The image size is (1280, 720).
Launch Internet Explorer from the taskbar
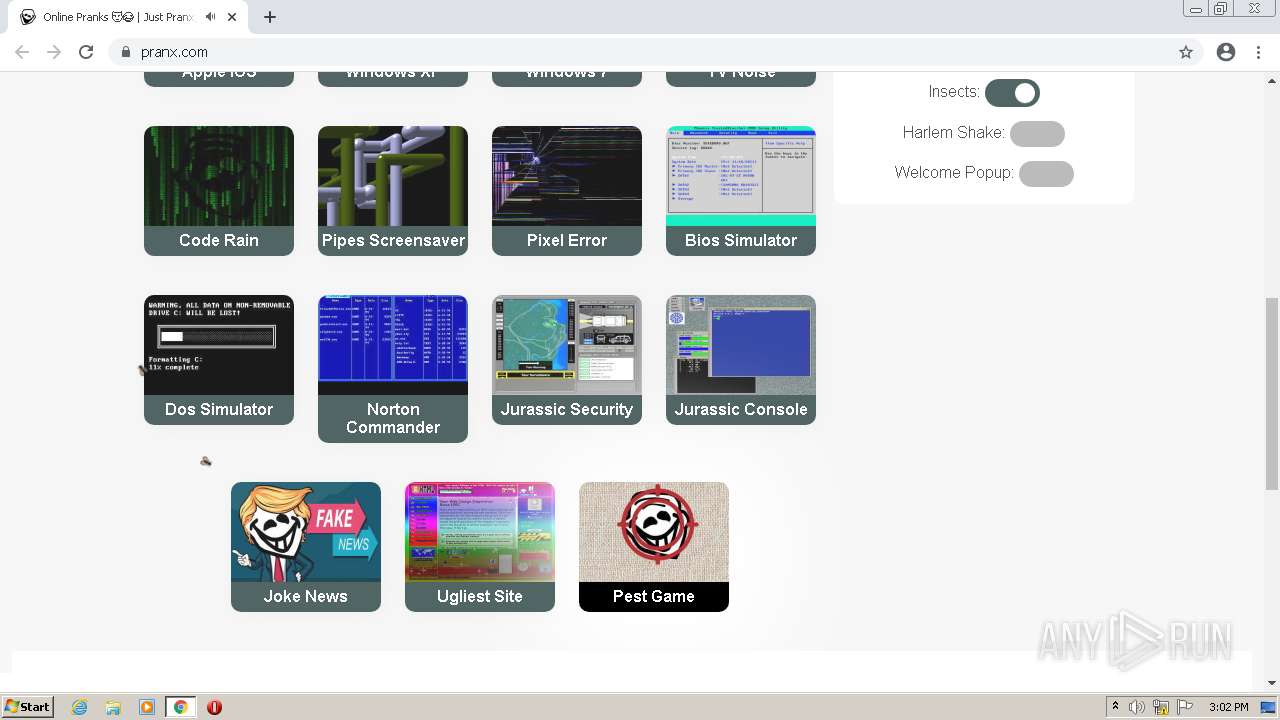click(80, 707)
